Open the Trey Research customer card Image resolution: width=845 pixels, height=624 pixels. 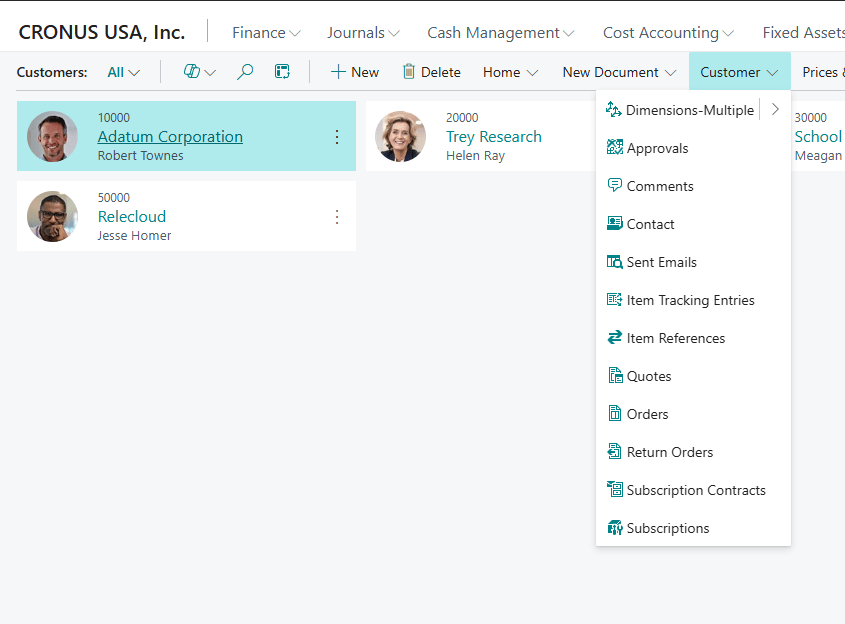(494, 137)
